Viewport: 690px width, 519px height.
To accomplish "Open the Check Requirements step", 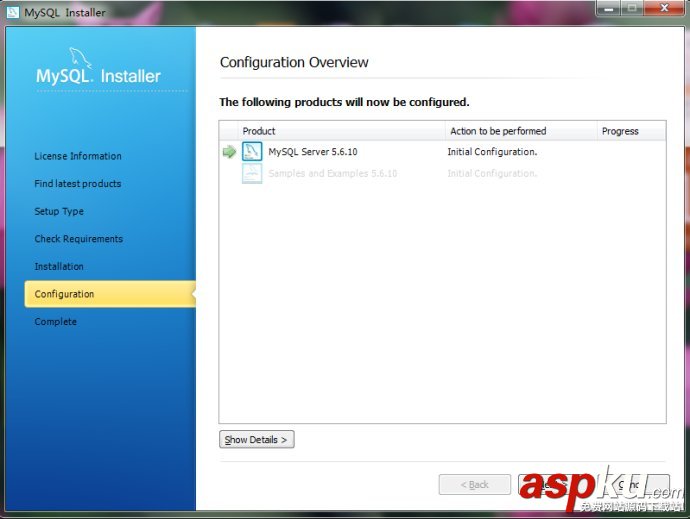I will click(x=78, y=239).
